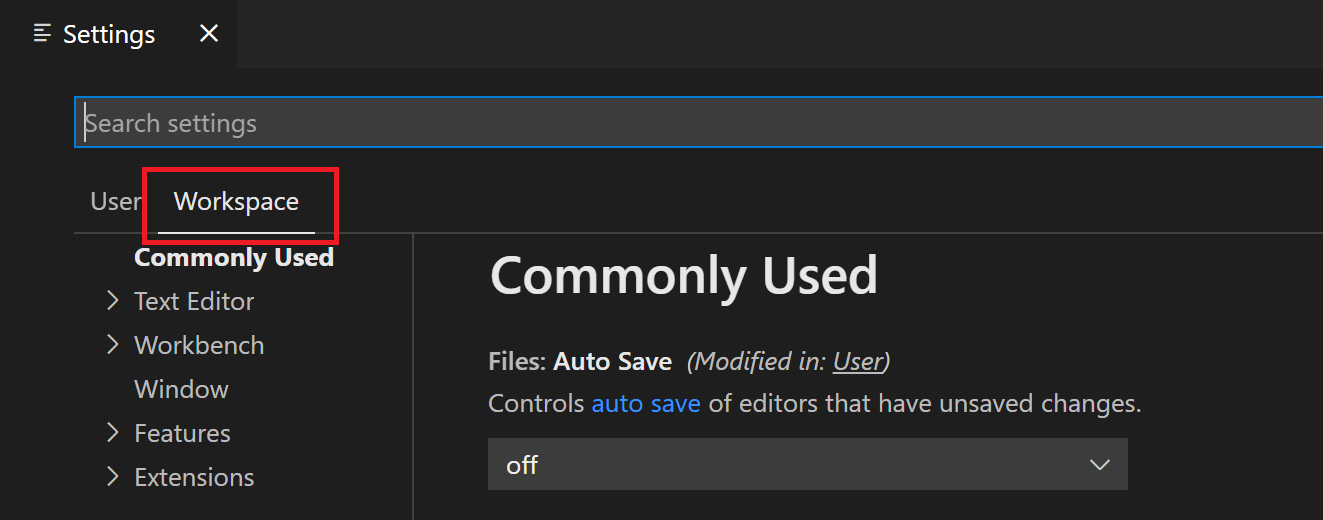Click the Text Editor category label
1323x520 pixels.
click(194, 301)
